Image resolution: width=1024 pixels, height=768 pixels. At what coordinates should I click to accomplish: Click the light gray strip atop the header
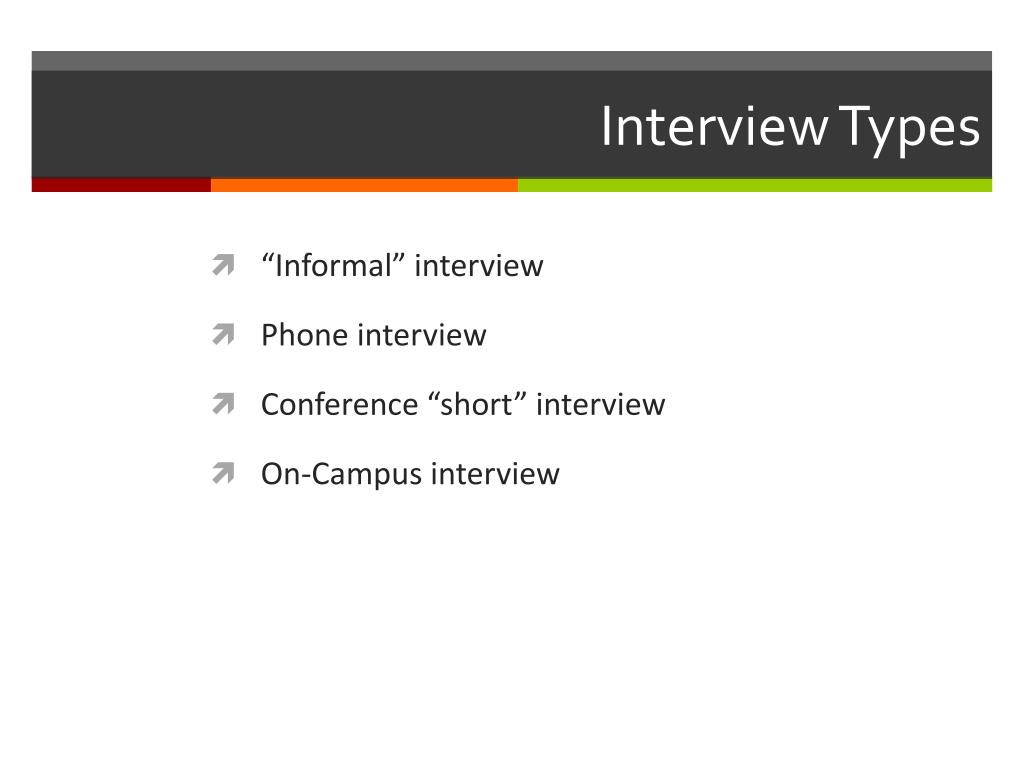point(512,61)
